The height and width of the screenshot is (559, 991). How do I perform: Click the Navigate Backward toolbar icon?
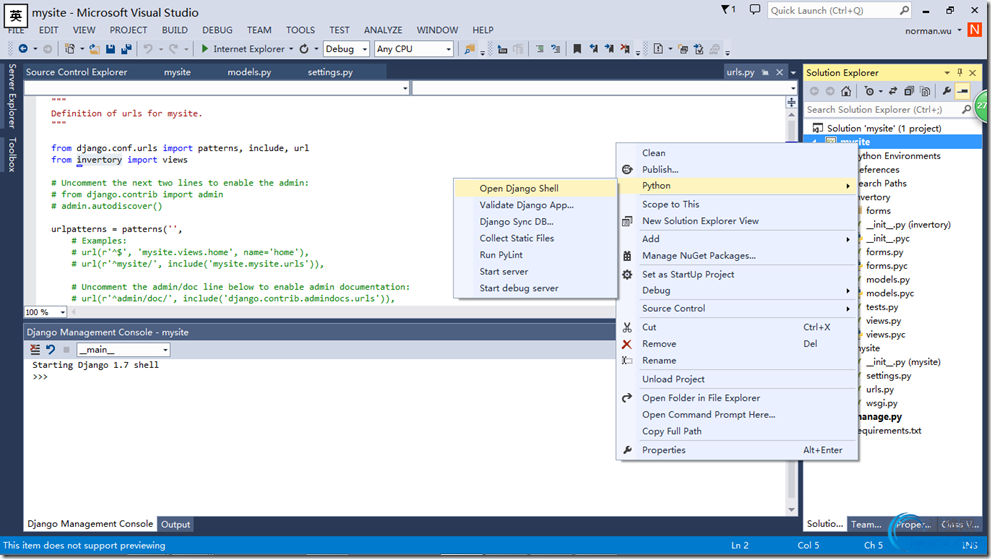(23, 49)
